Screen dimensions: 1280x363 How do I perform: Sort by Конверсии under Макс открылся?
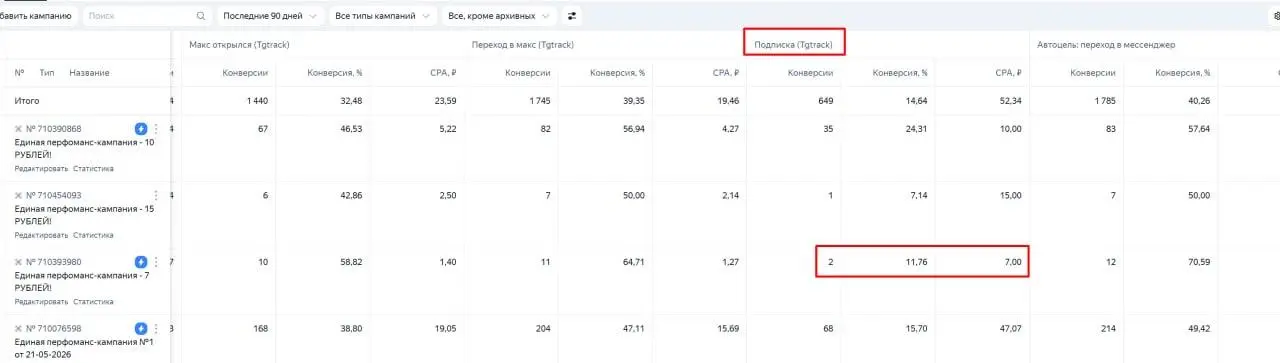click(x=245, y=73)
